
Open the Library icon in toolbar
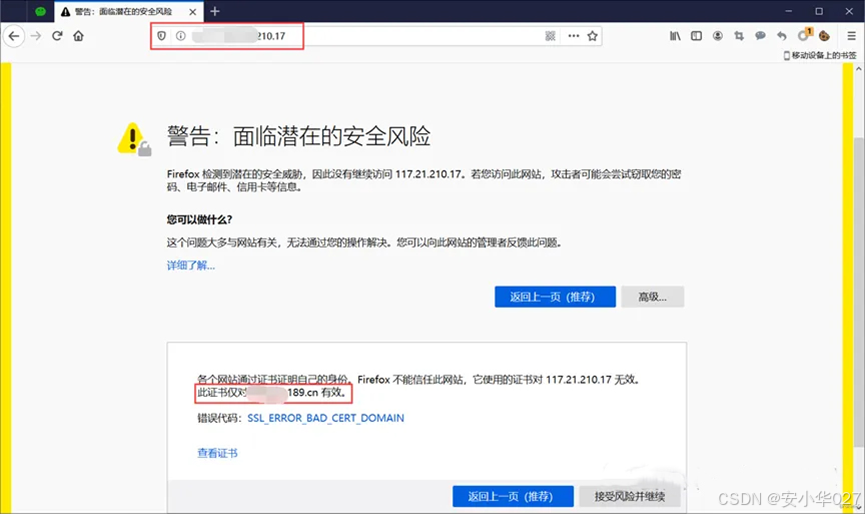675,36
